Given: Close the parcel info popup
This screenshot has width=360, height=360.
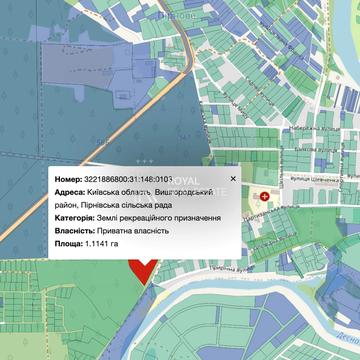Looking at the screenshot, I should click(x=233, y=179).
